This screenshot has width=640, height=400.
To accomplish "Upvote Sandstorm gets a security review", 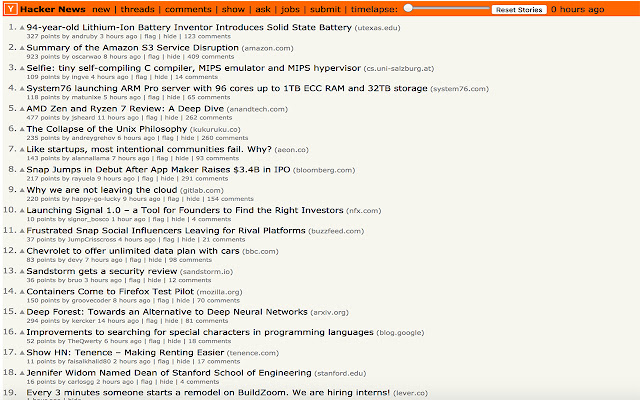I will 22,272.
